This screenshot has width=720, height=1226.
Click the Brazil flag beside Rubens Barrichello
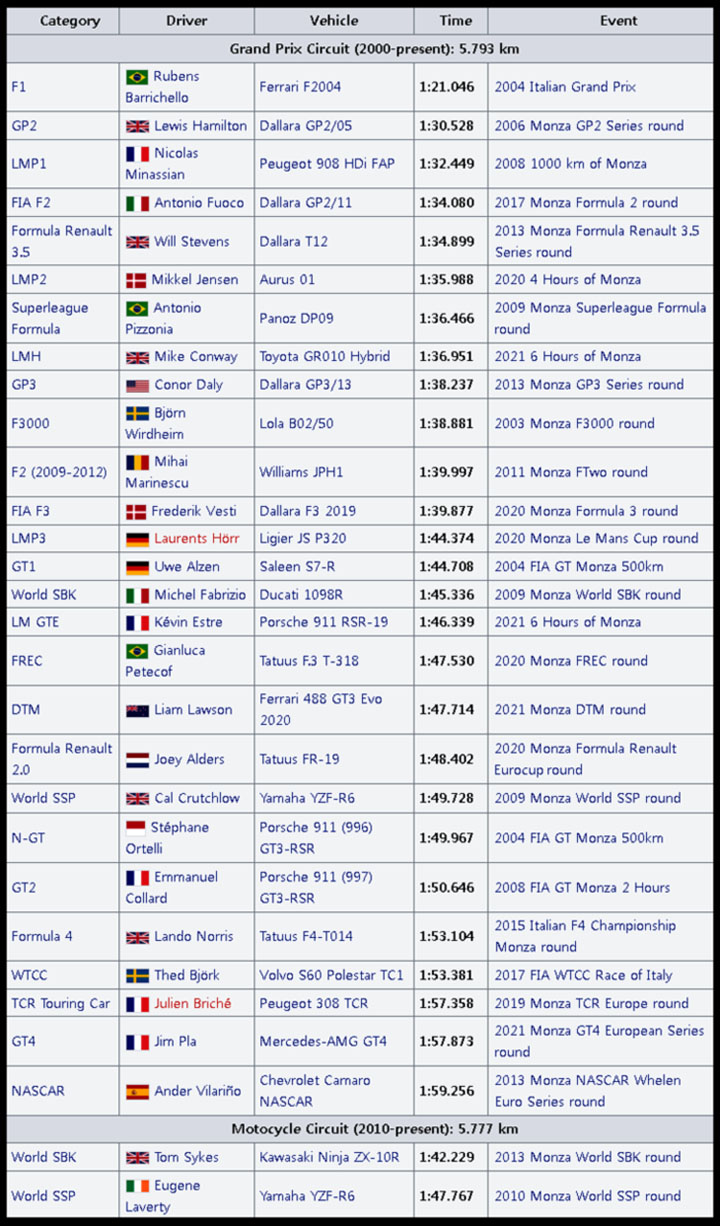point(137,77)
